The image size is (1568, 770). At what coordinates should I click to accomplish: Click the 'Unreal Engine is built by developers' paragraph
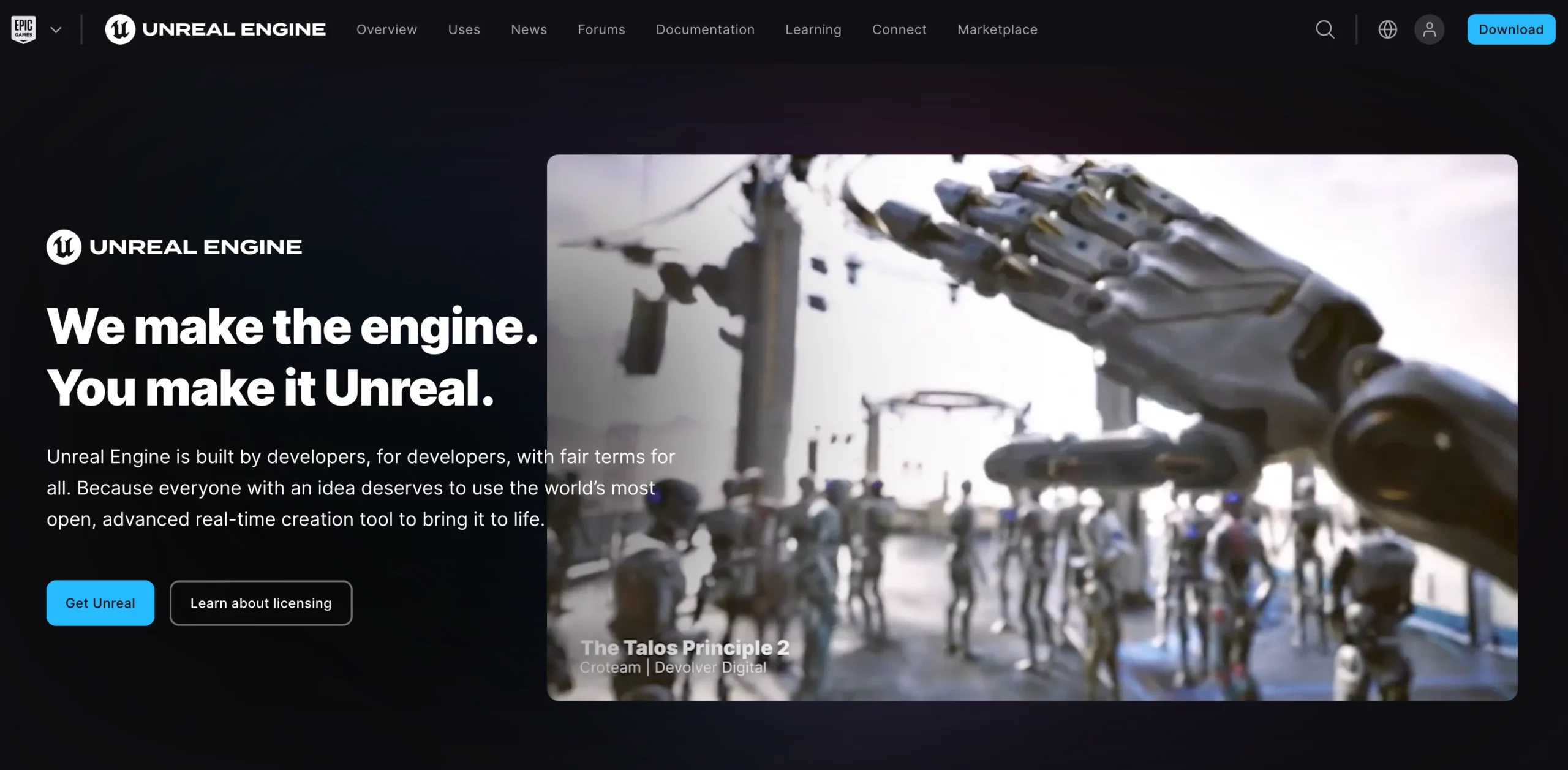pyautogui.click(x=361, y=488)
